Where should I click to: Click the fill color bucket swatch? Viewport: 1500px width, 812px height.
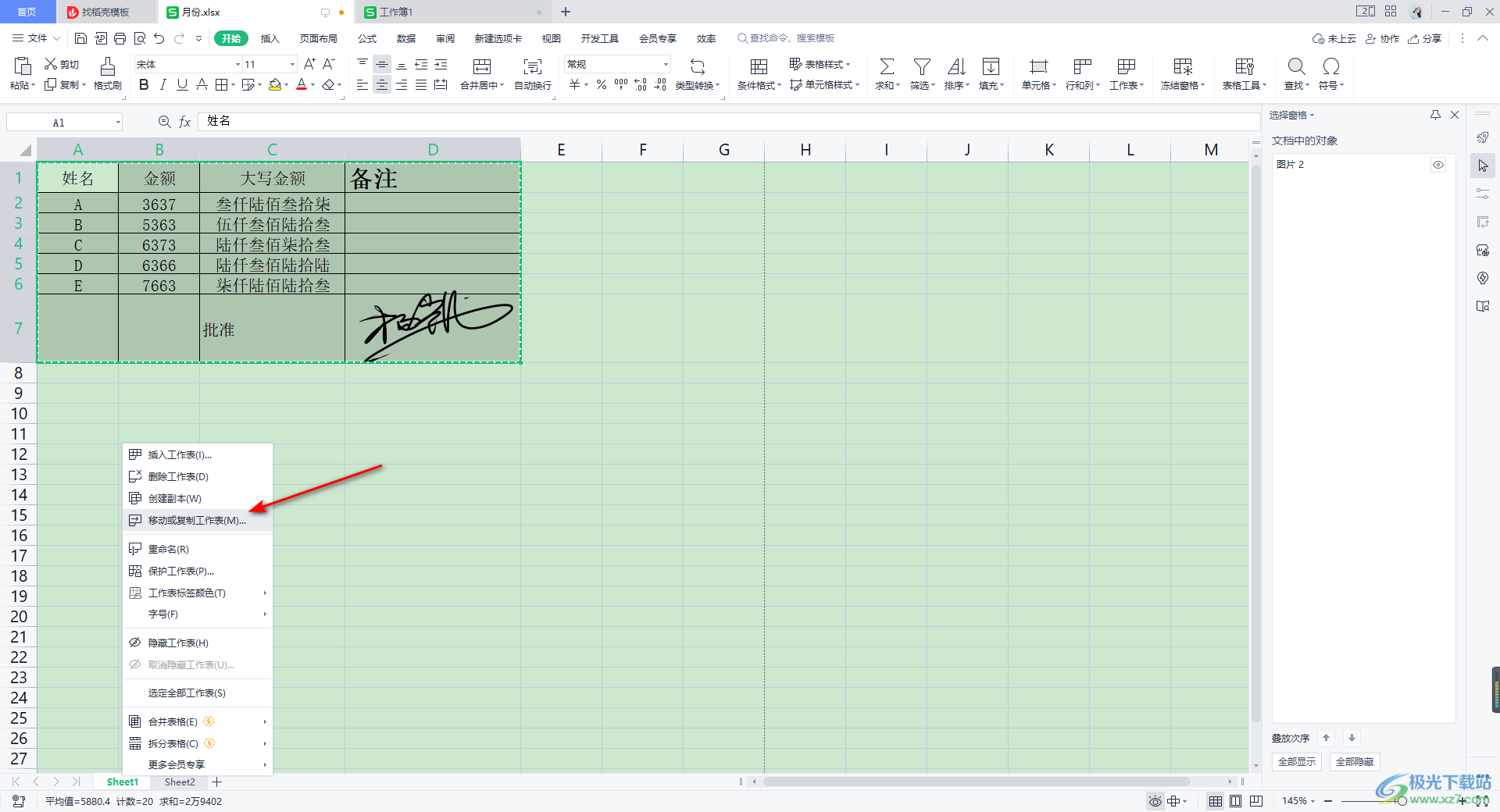[x=275, y=84]
